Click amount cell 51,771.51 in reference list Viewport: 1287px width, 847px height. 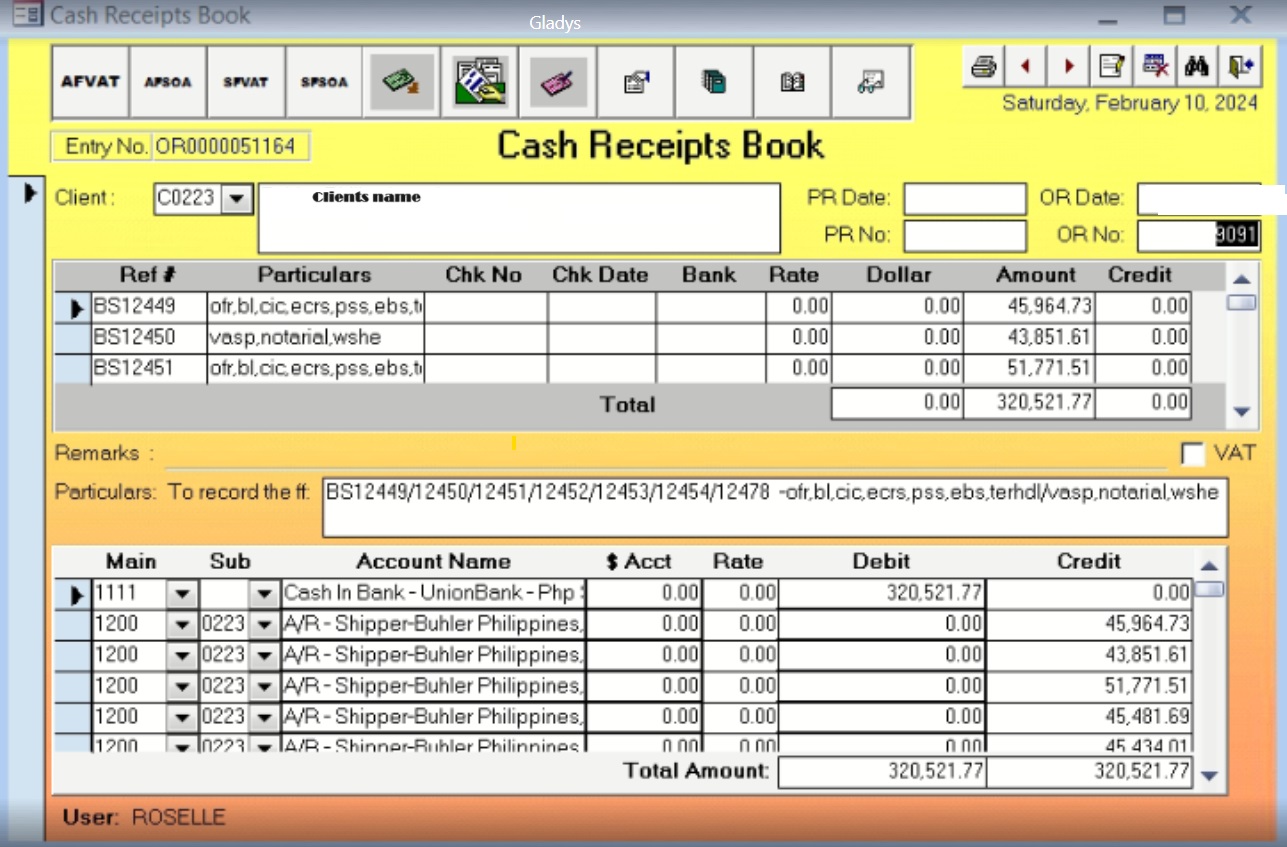point(1030,368)
